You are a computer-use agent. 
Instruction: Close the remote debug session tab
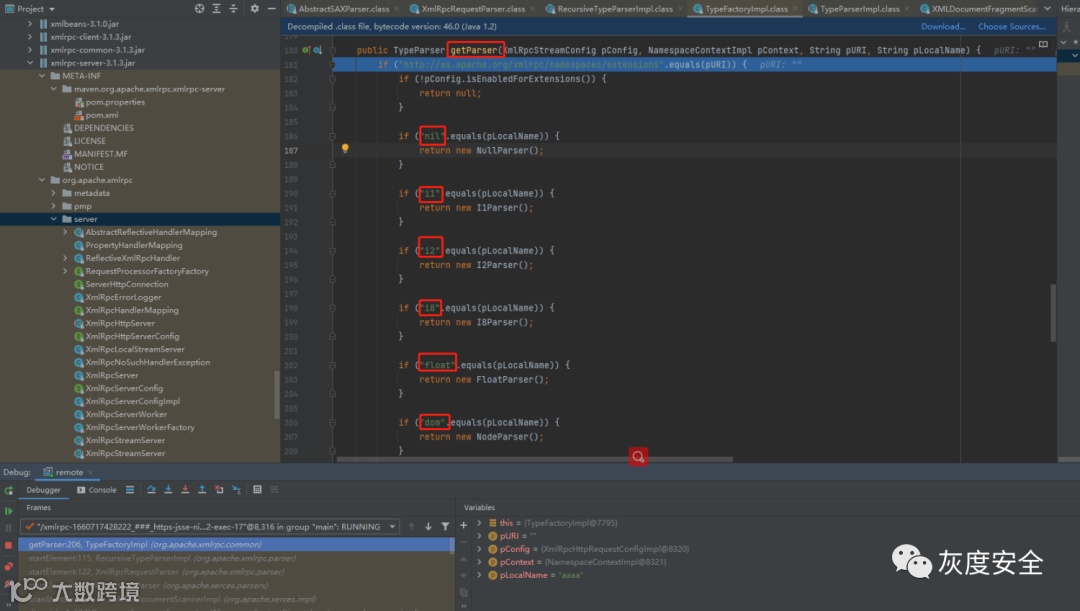click(90, 473)
